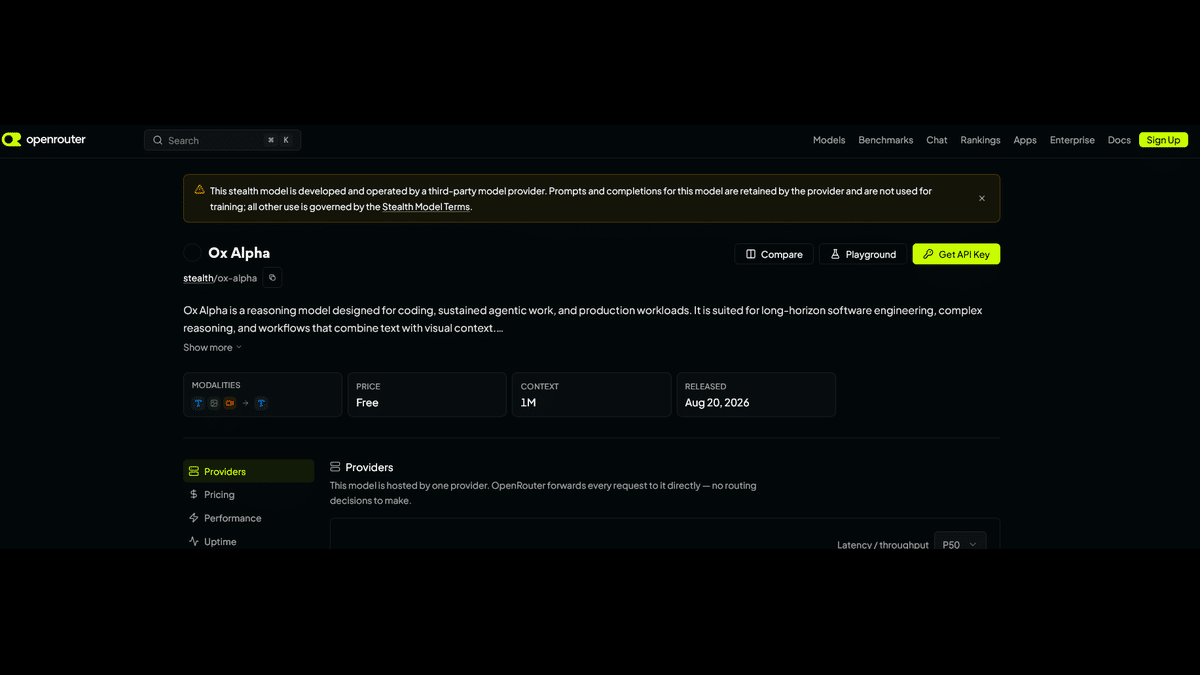Open the Playground
Image resolution: width=1200 pixels, height=675 pixels.
tap(863, 254)
